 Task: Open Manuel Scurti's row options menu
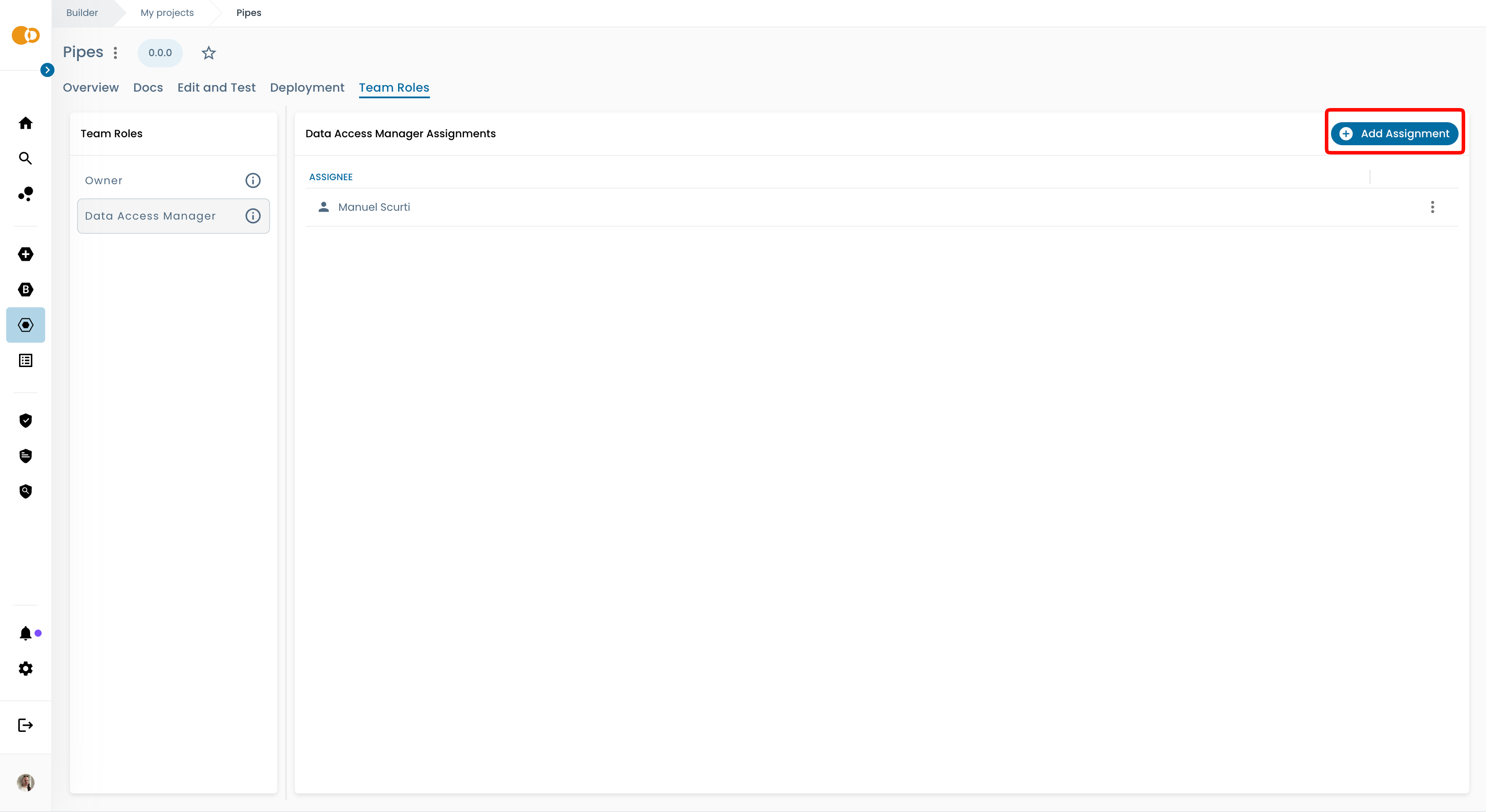[x=1433, y=207]
